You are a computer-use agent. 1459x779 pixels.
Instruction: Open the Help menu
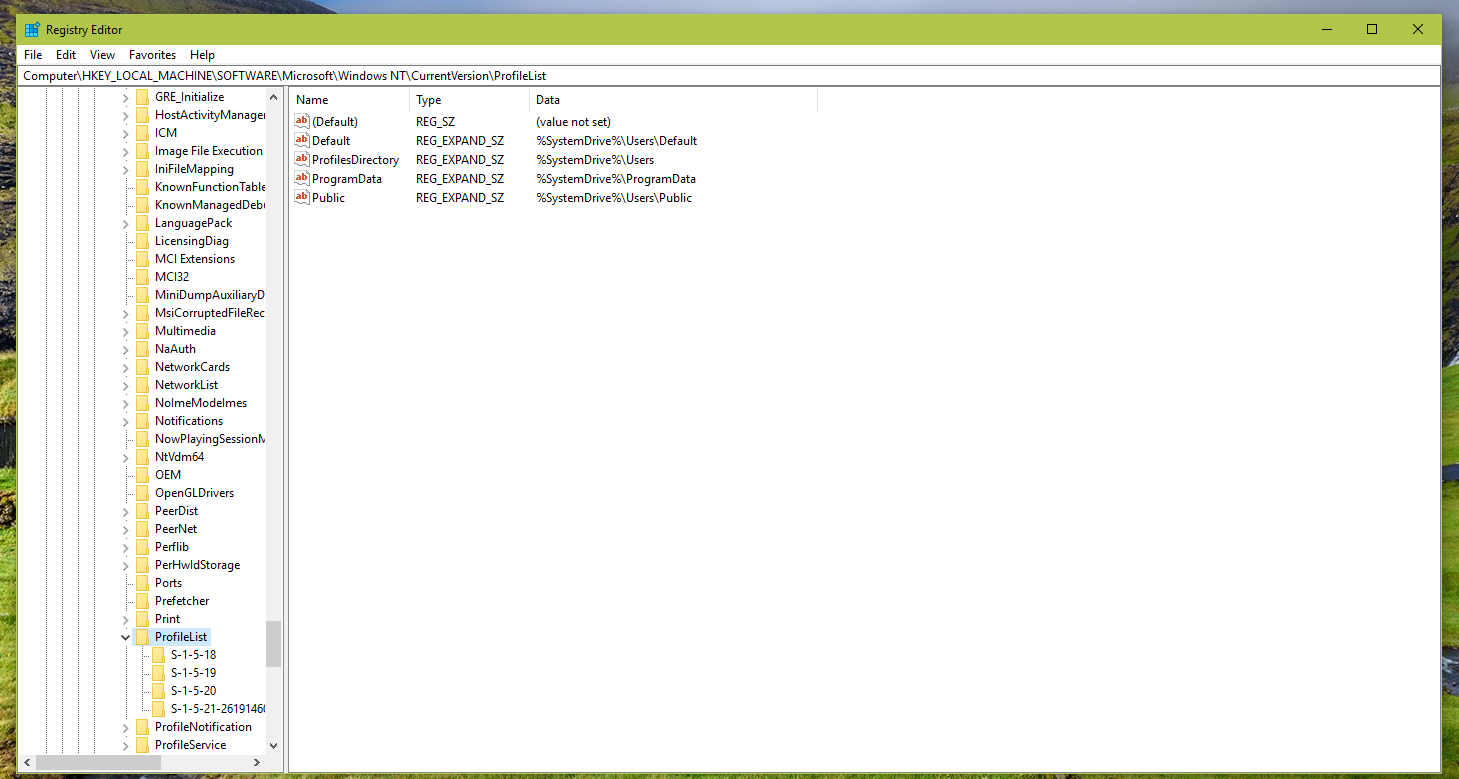pos(202,55)
